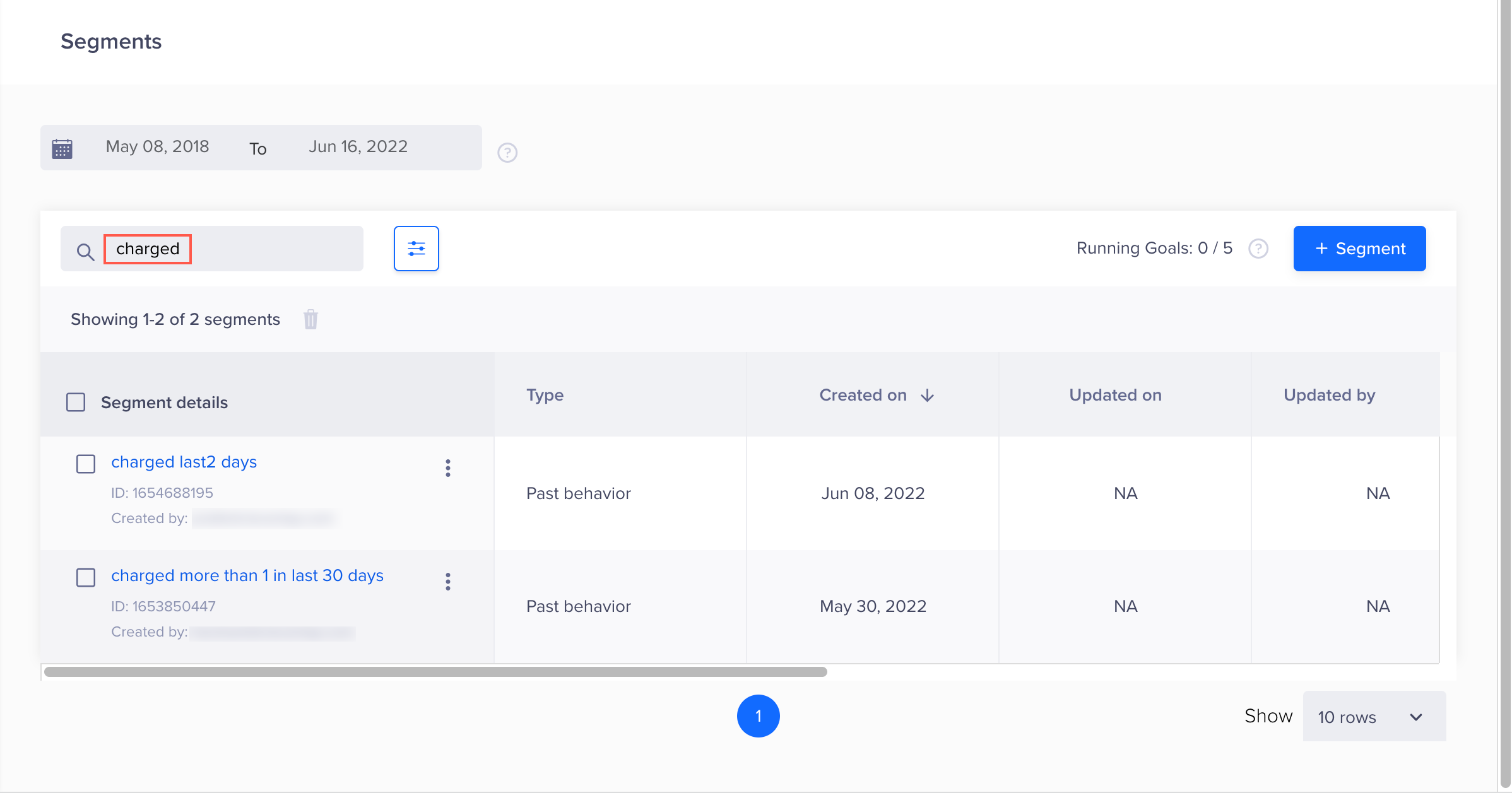Click the Segments page heading
Viewport: 1512px width, 793px height.
pos(111,42)
